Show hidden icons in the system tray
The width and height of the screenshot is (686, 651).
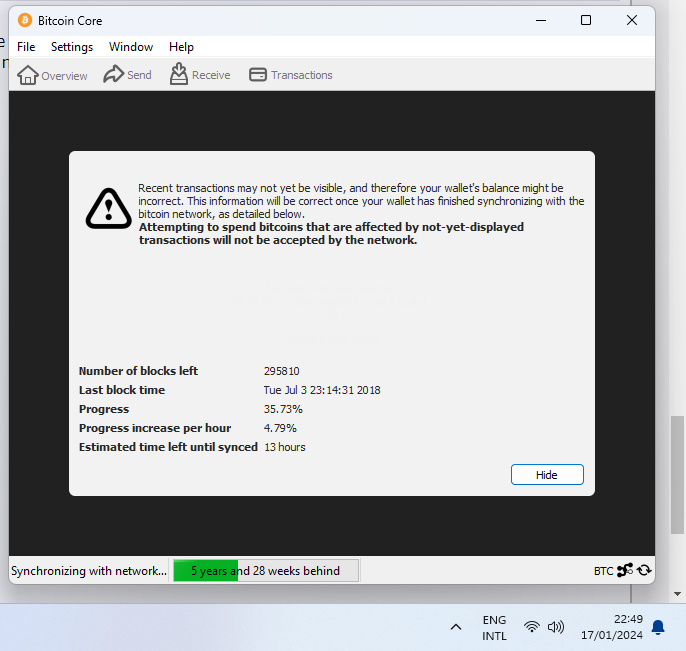click(x=456, y=627)
